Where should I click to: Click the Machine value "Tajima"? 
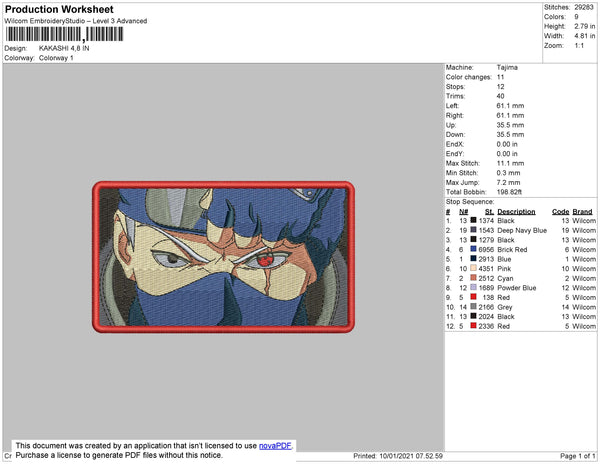[x=507, y=67]
